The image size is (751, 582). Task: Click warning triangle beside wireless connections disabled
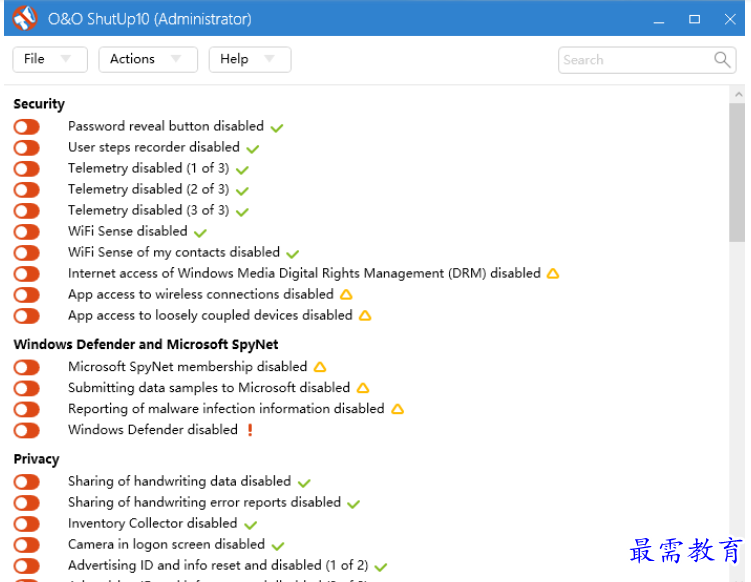tap(346, 295)
